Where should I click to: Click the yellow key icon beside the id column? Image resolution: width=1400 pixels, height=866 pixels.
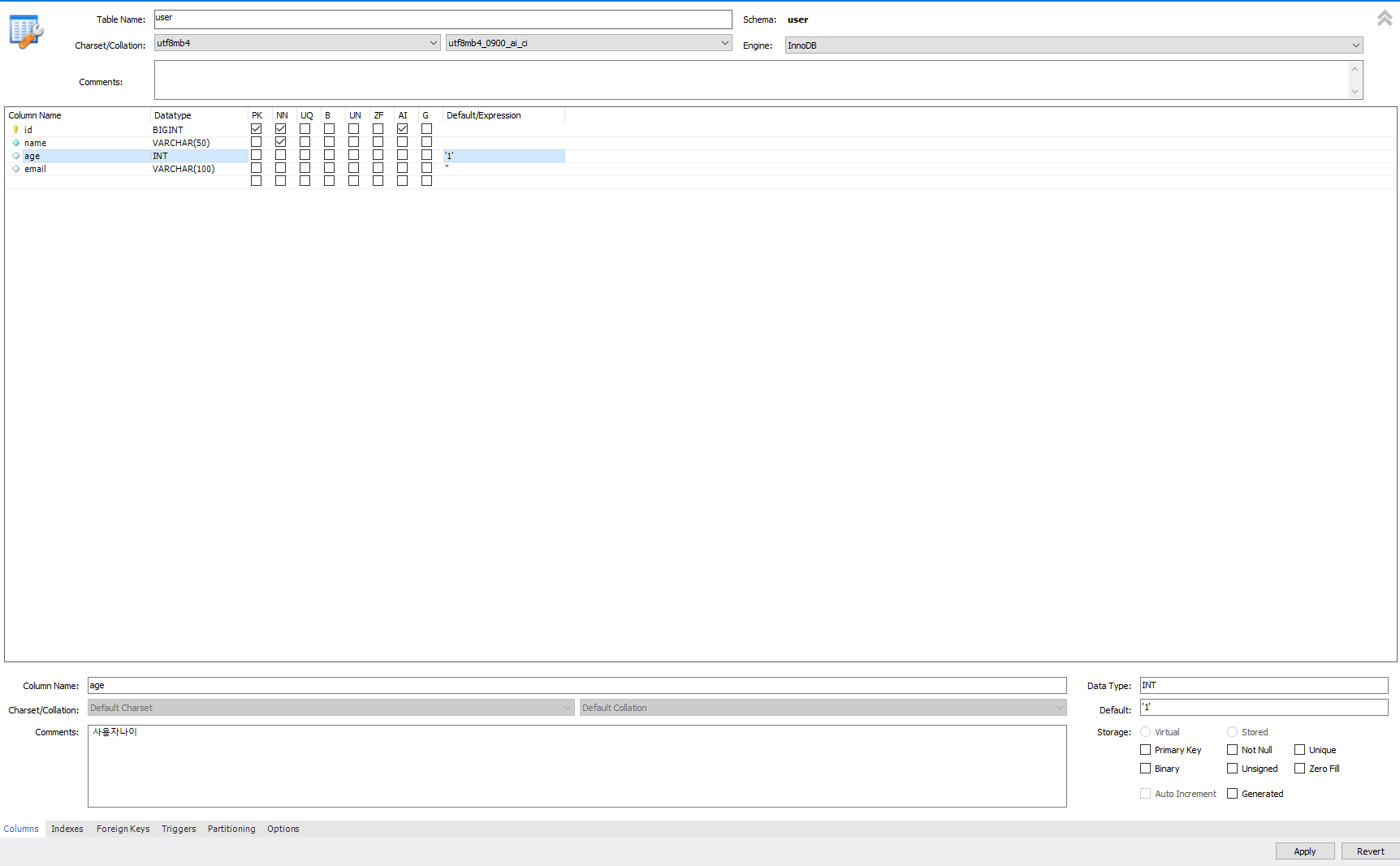tap(15, 129)
